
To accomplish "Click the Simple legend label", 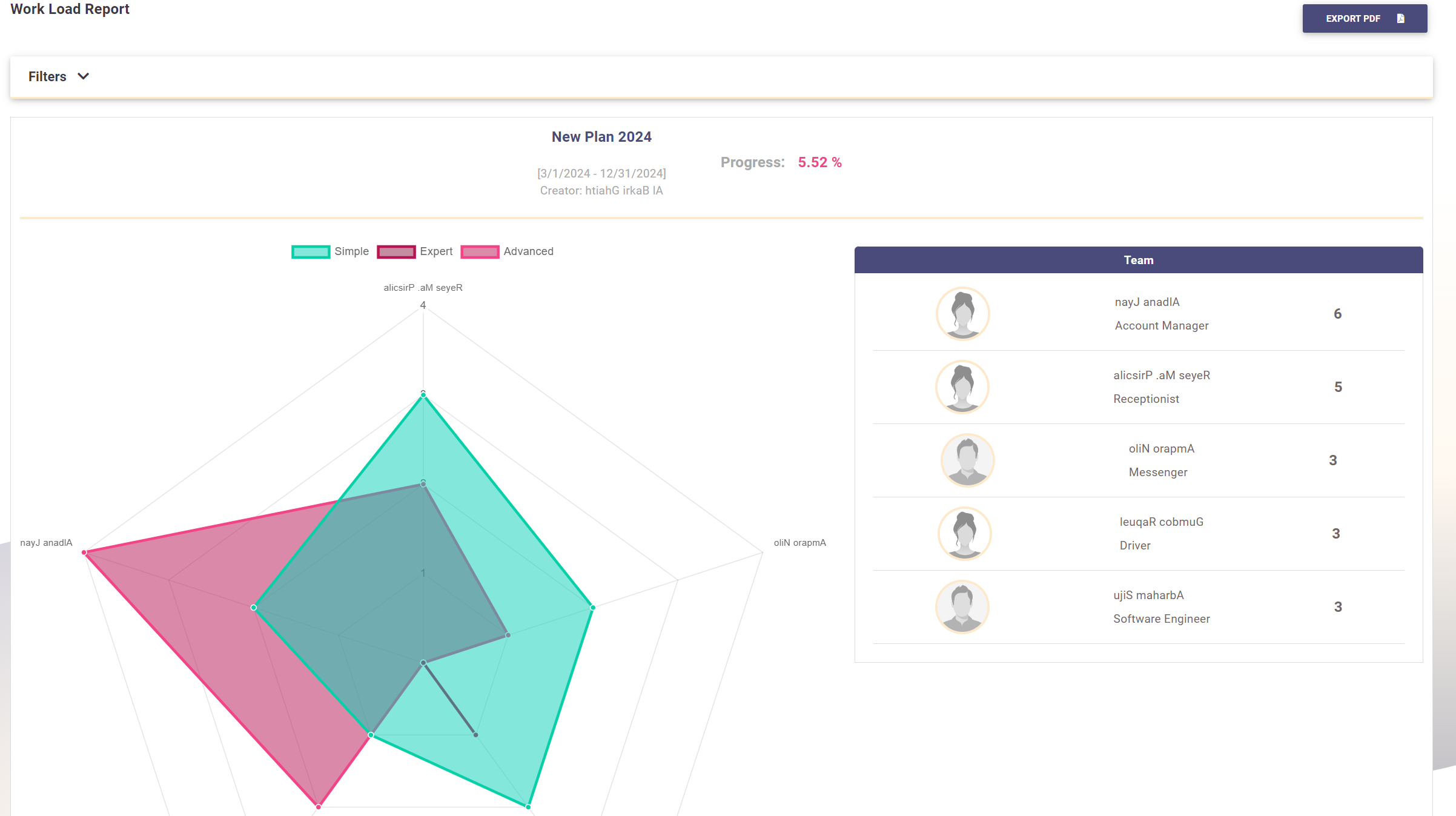I will point(351,251).
